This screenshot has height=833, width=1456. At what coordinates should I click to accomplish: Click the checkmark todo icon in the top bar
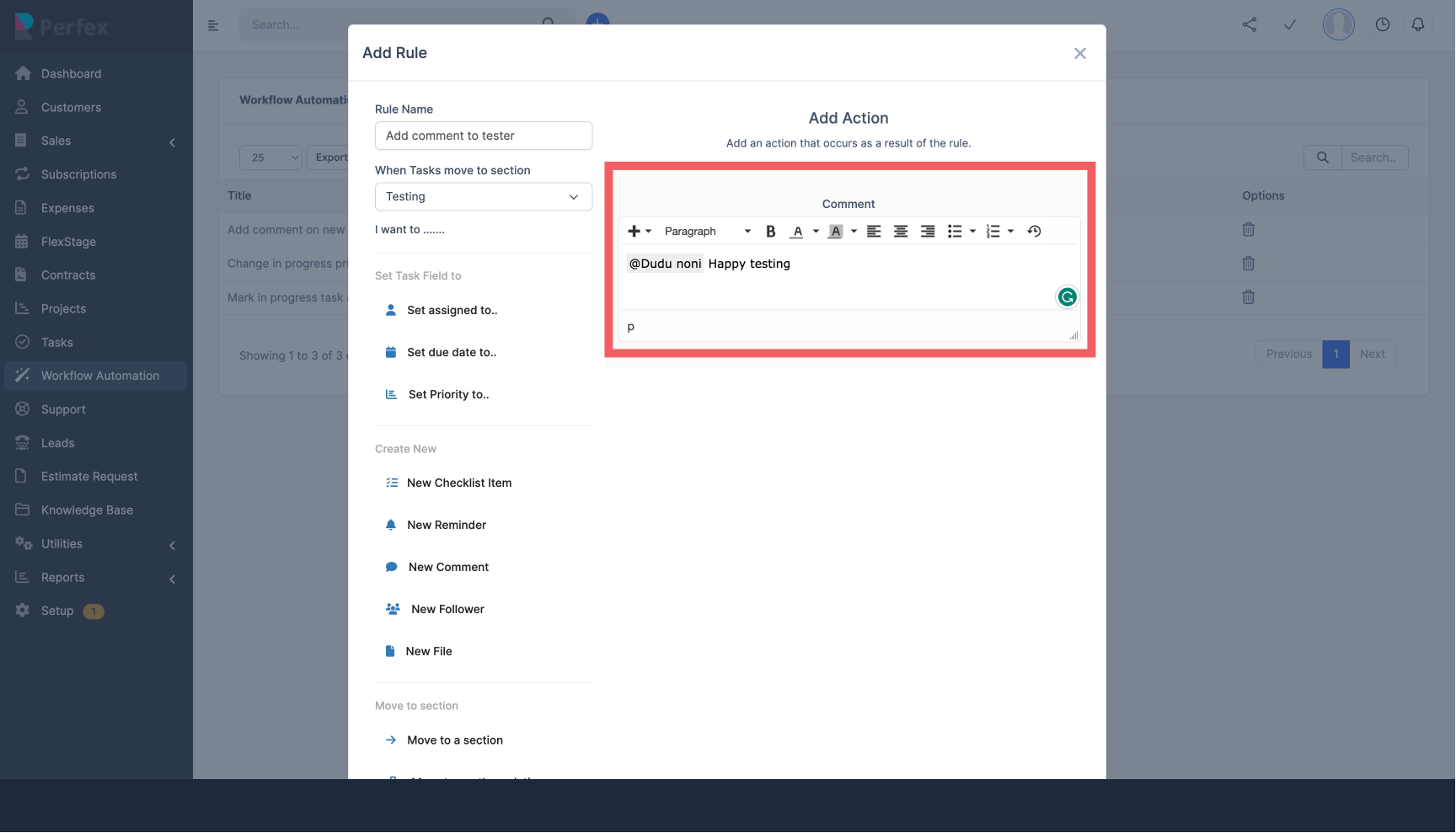click(1290, 24)
